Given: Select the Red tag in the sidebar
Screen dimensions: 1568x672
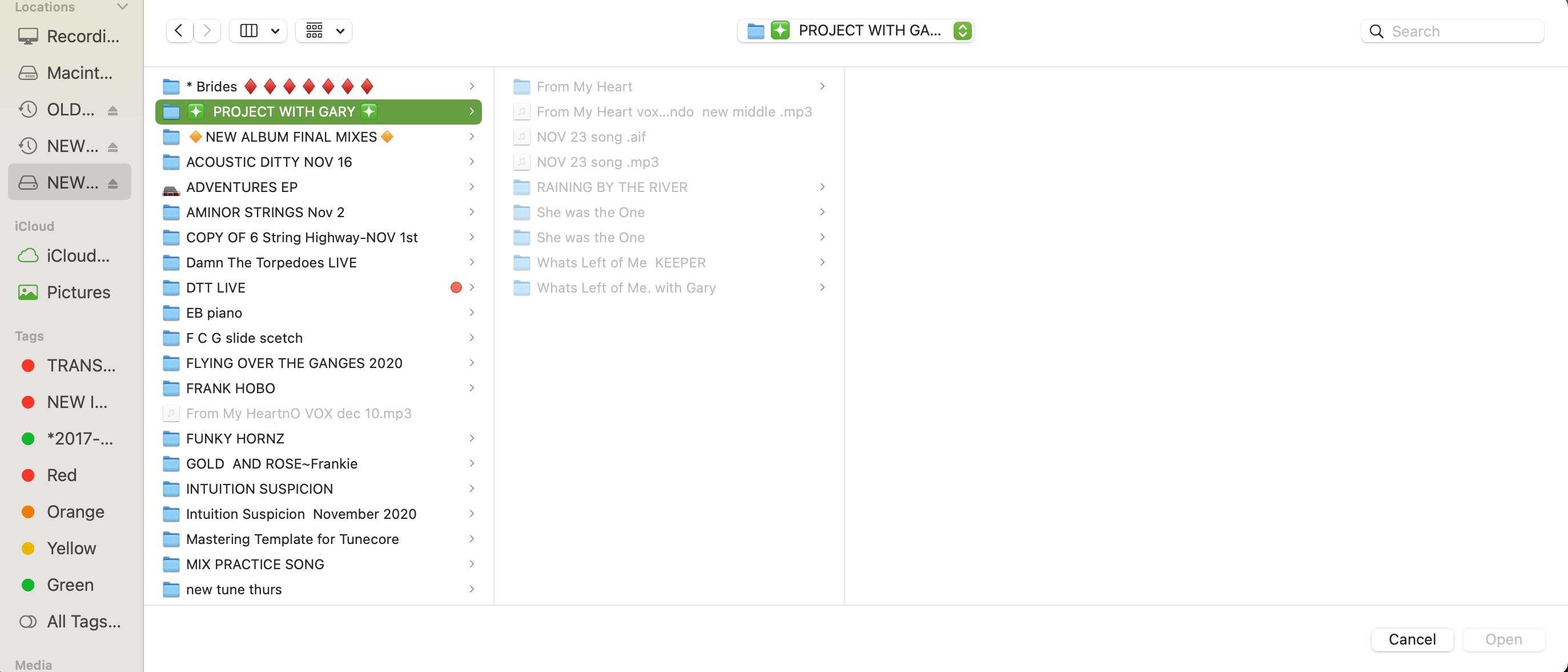Looking at the screenshot, I should click(x=62, y=475).
